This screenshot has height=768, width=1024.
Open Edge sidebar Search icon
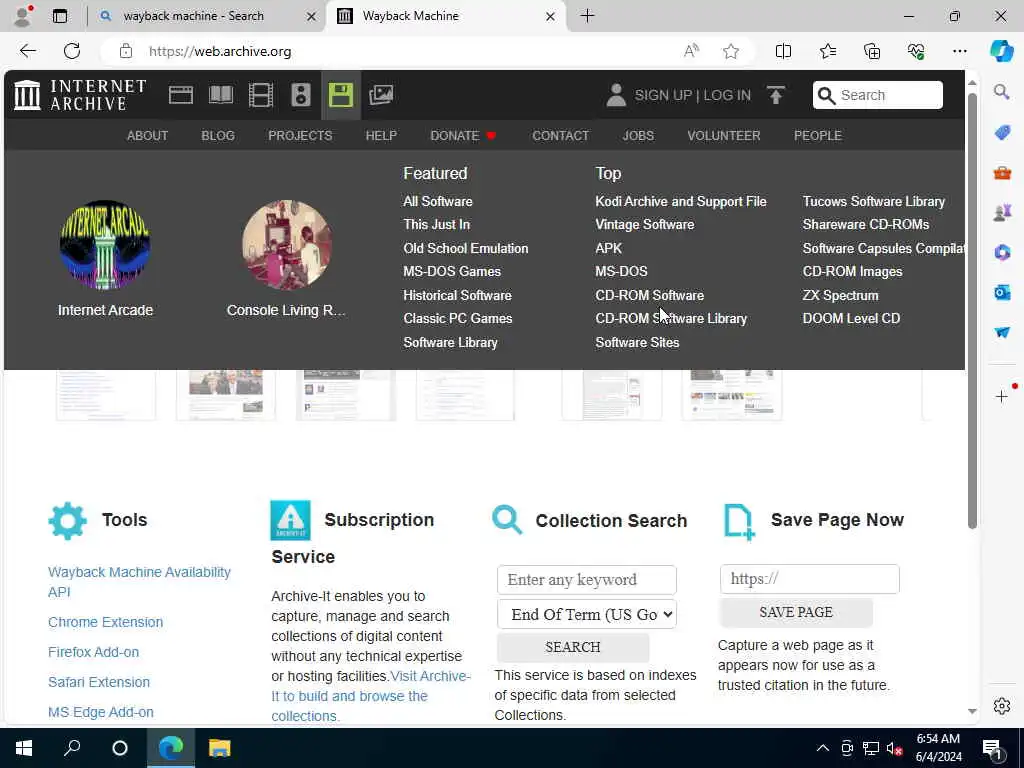click(1002, 92)
